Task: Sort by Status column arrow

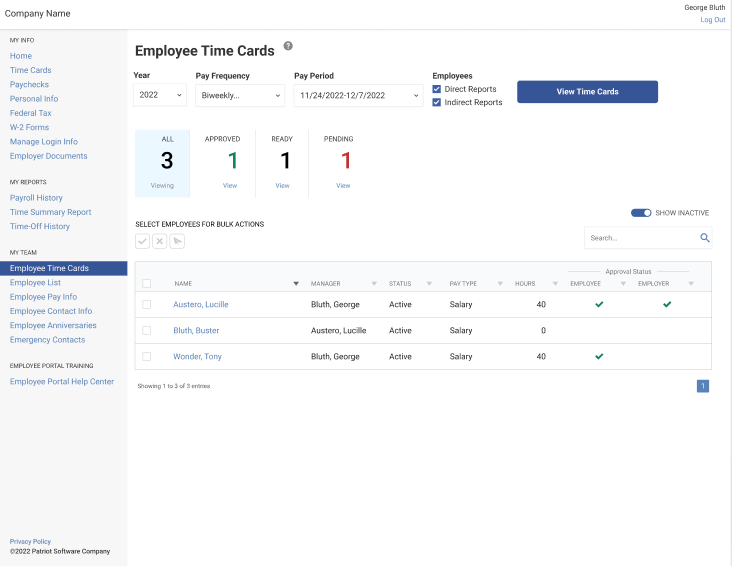Action: click(x=429, y=283)
